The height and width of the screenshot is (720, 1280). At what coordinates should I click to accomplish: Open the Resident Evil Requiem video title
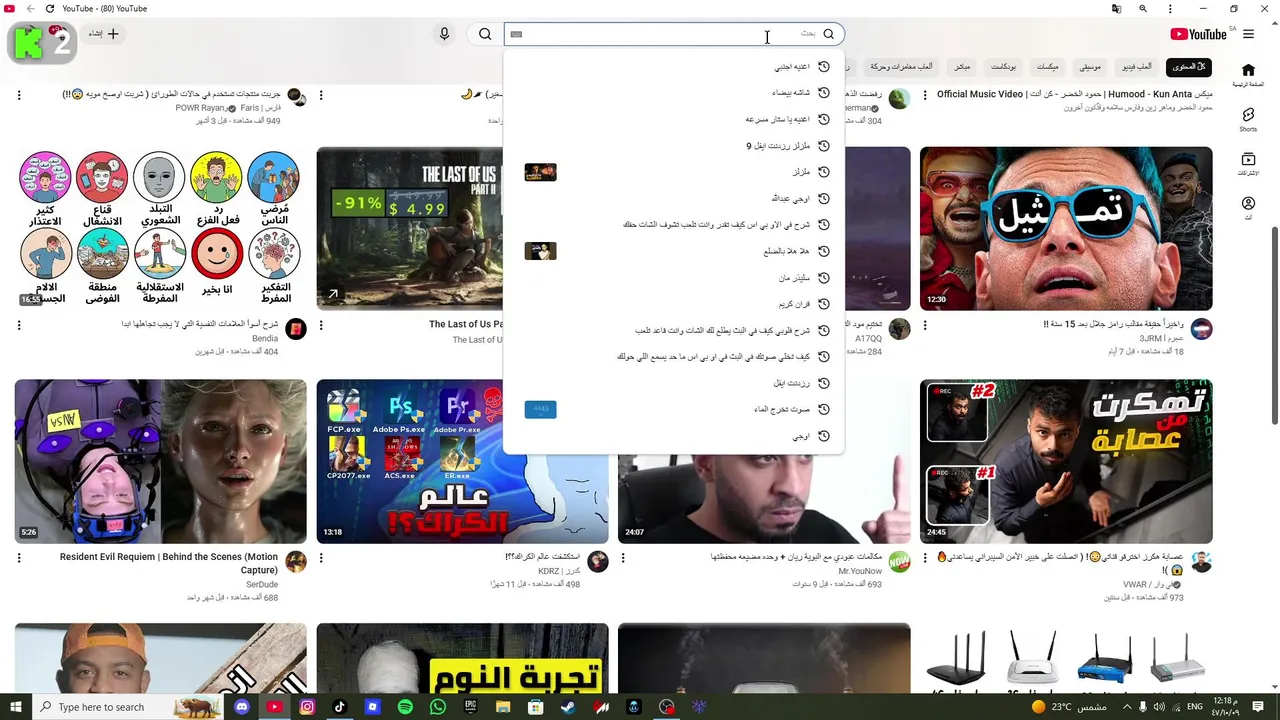point(169,563)
